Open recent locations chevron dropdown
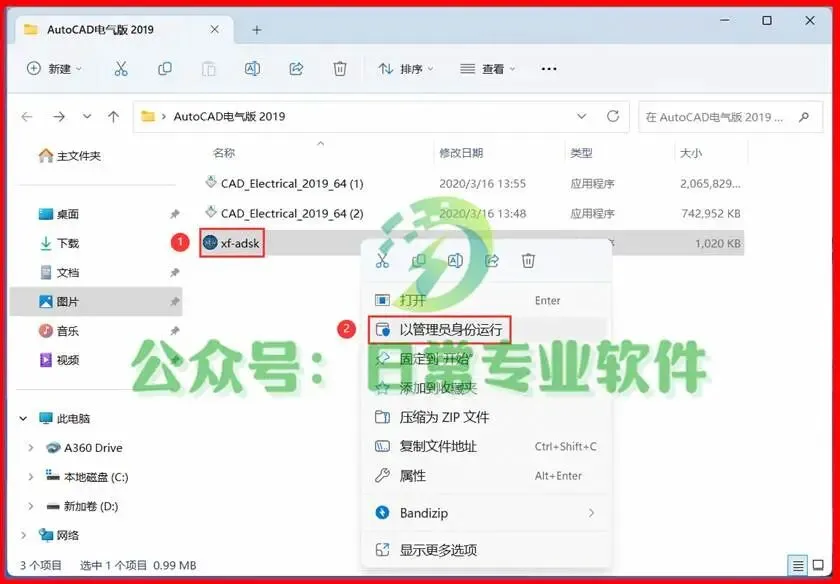 point(87,116)
